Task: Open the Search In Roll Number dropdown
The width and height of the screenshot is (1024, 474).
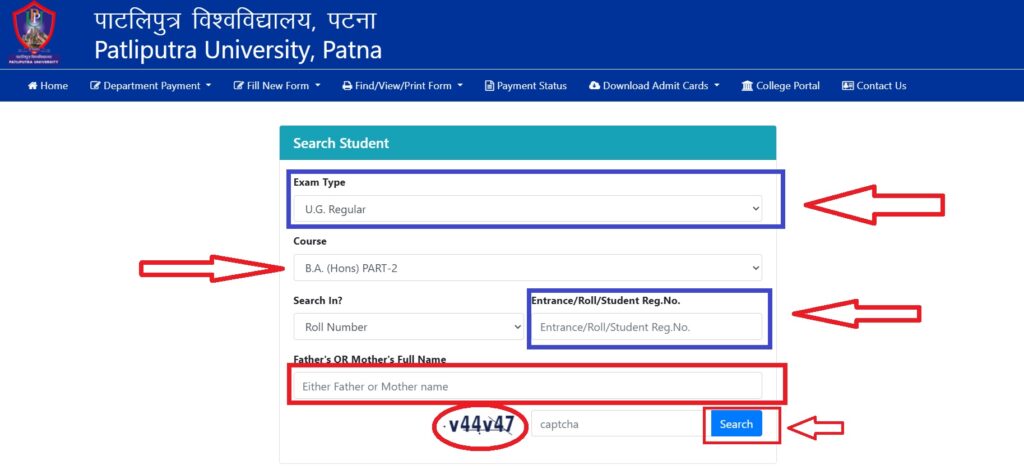Action: [x=408, y=327]
